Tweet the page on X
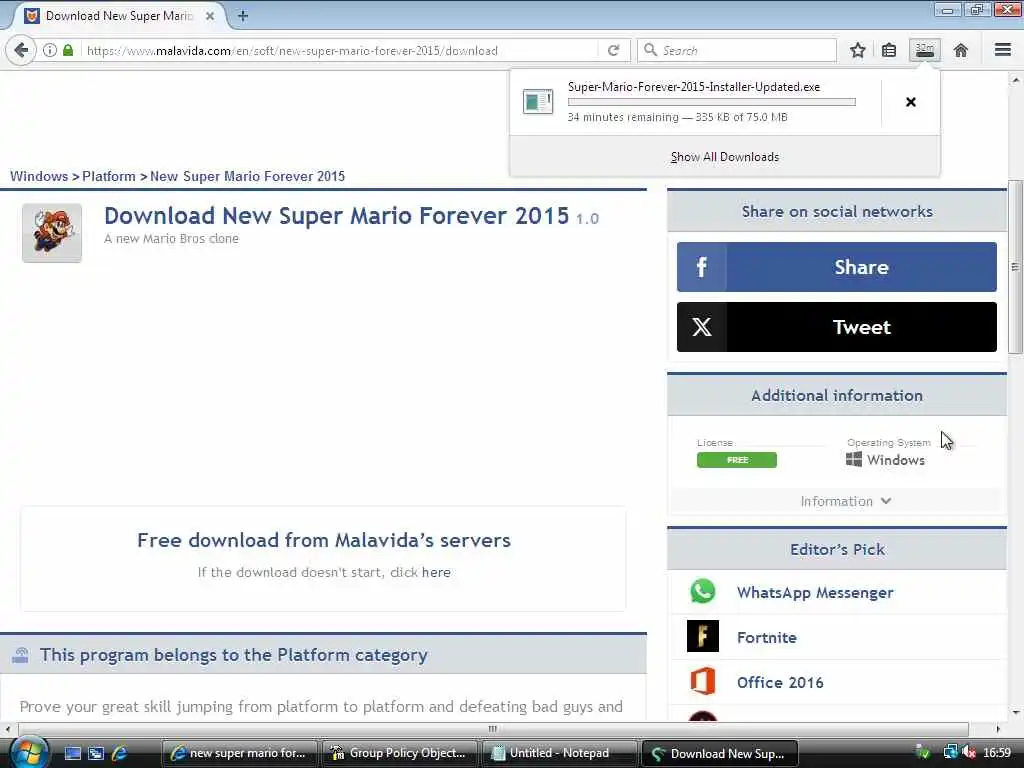Image resolution: width=1024 pixels, height=768 pixels. [837, 327]
